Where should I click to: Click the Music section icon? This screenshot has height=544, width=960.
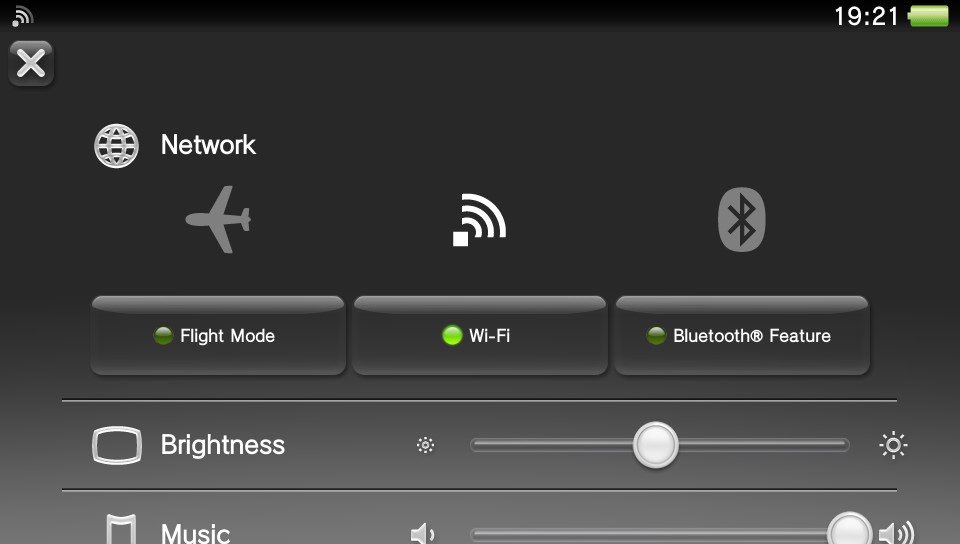(x=121, y=529)
